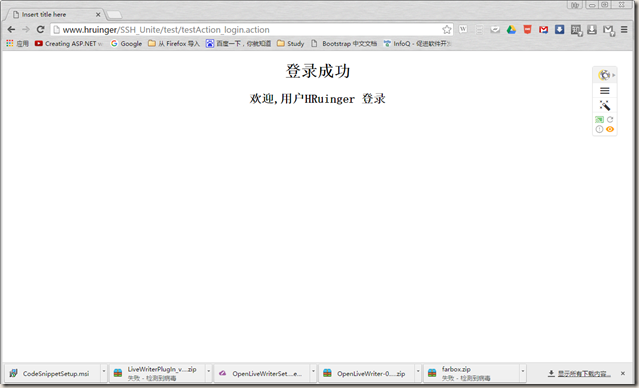
Task: Open the Bootstrap 中文文档 bookmark
Action: pos(344,43)
